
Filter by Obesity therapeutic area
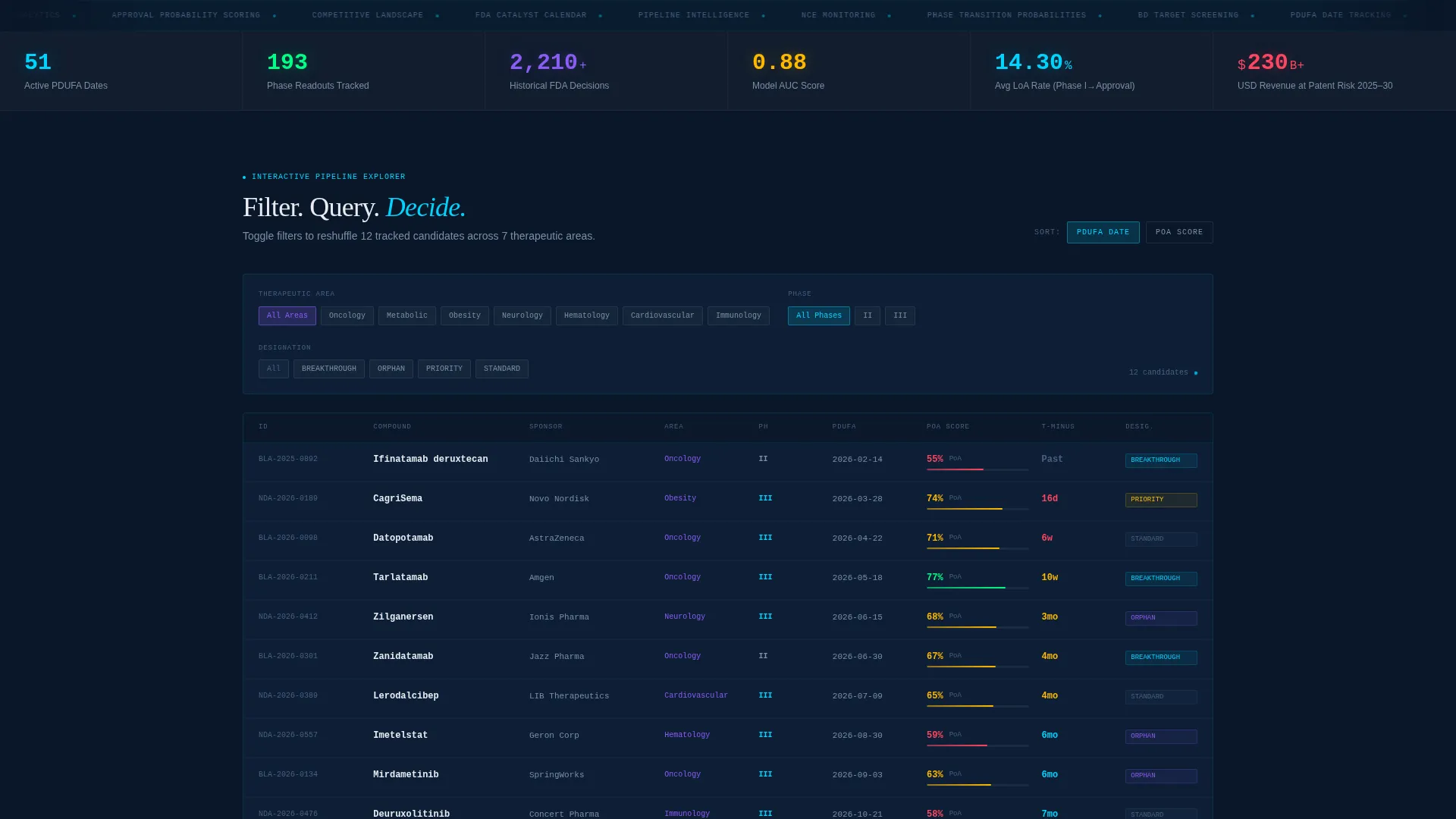(x=464, y=315)
